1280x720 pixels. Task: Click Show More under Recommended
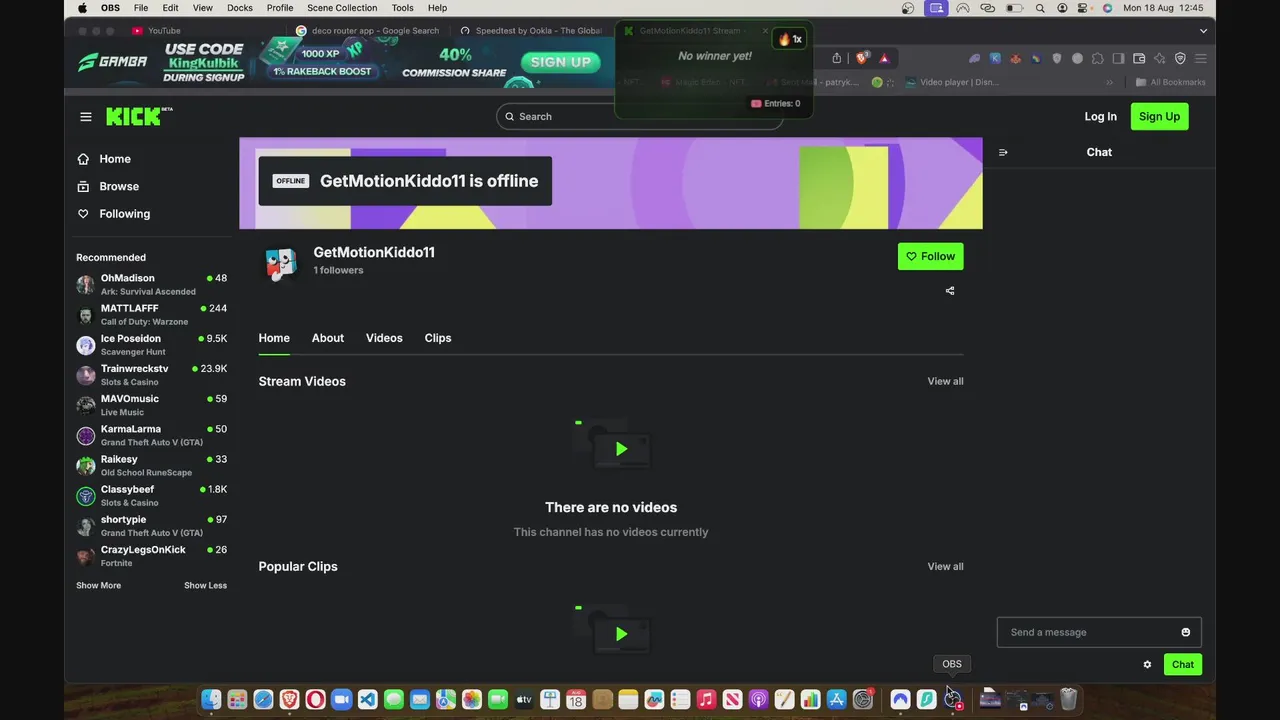[x=98, y=585]
